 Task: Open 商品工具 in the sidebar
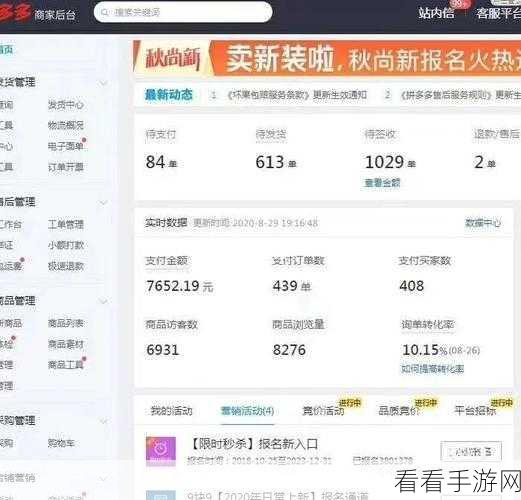coord(66,365)
